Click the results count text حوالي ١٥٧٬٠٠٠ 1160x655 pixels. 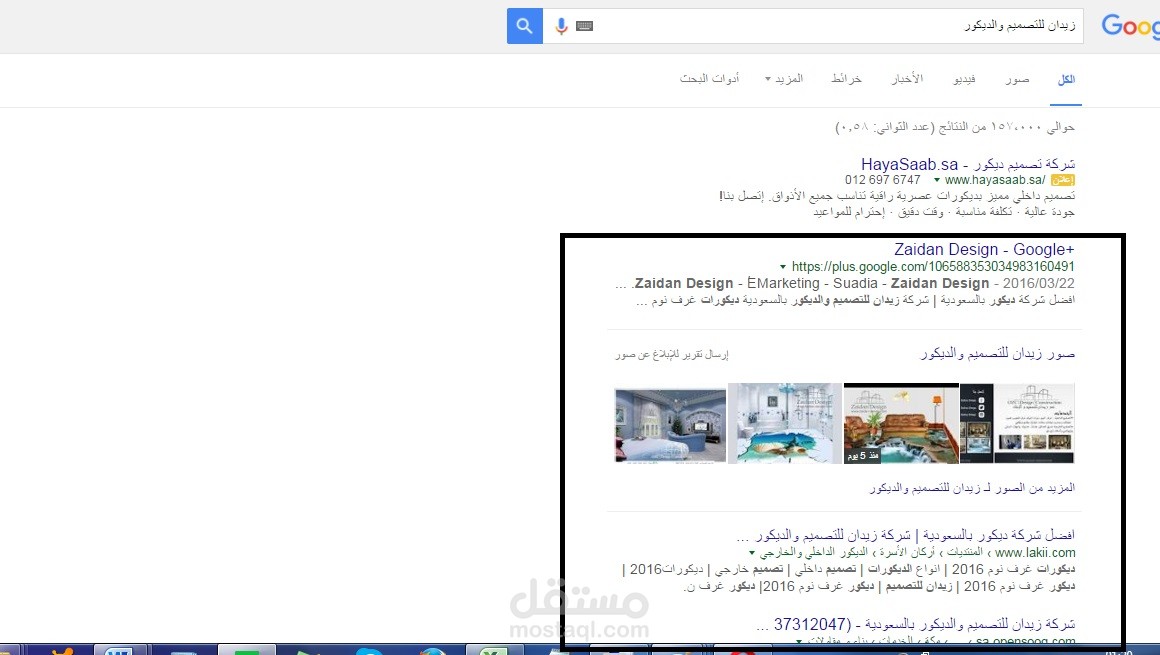[x=955, y=127]
